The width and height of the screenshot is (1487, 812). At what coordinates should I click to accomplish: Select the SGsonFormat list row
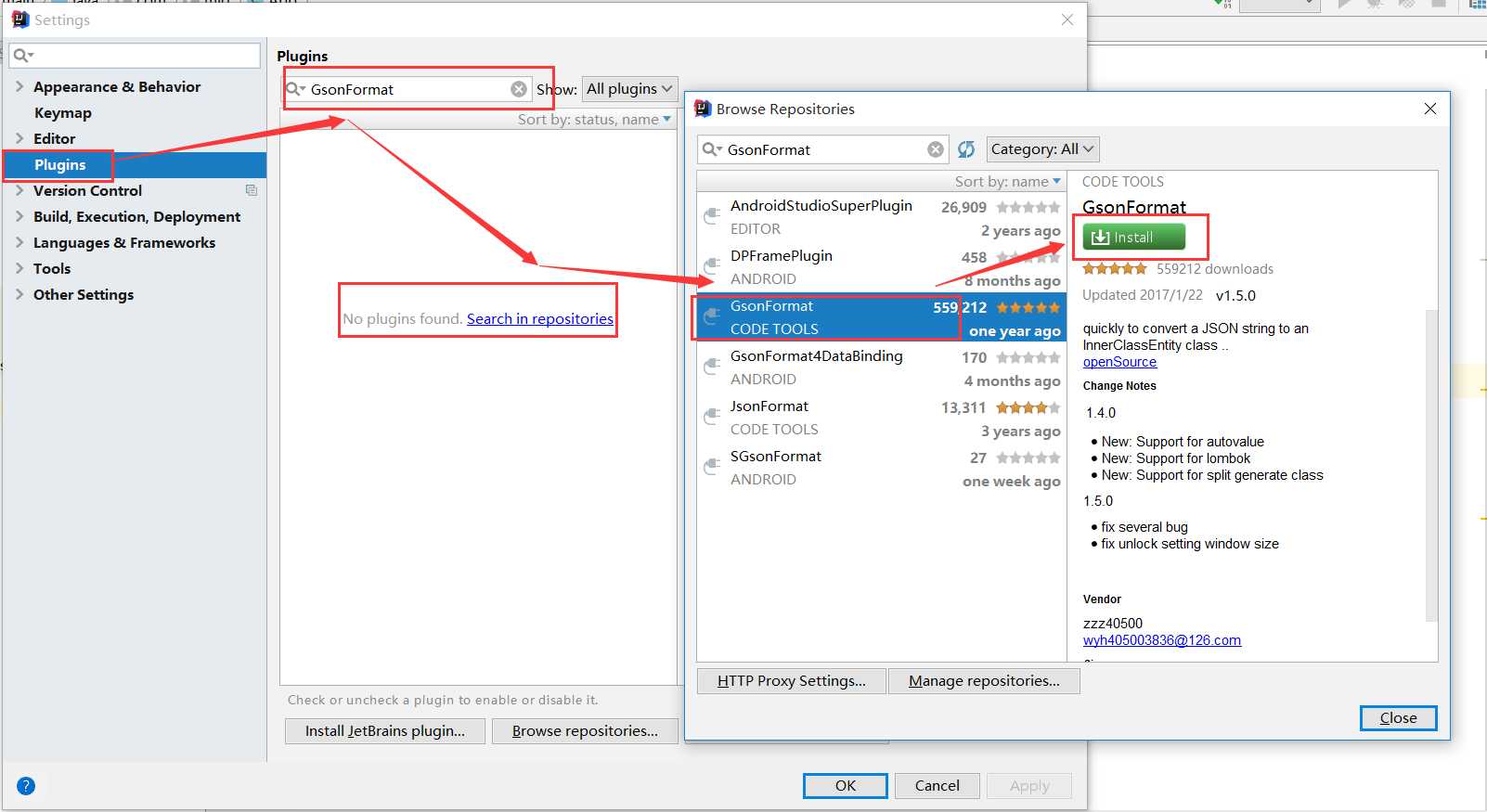(x=881, y=468)
